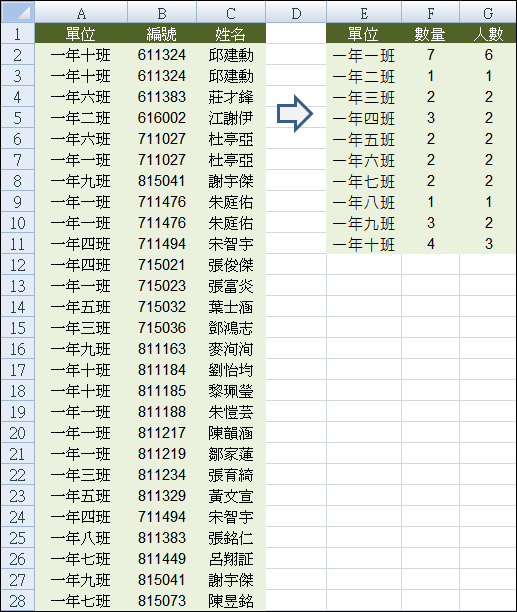
Task: Click the right-pointing block arrow shape
Action: click(295, 114)
